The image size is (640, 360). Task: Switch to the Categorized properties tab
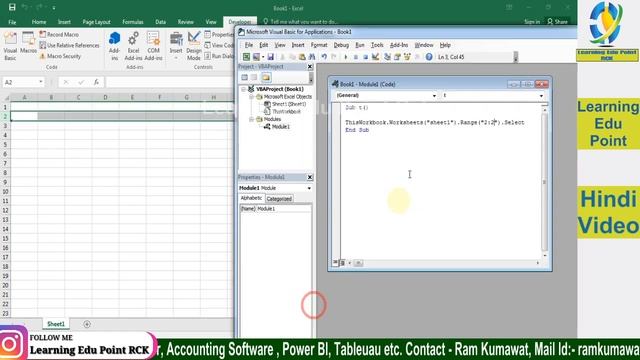click(x=279, y=199)
